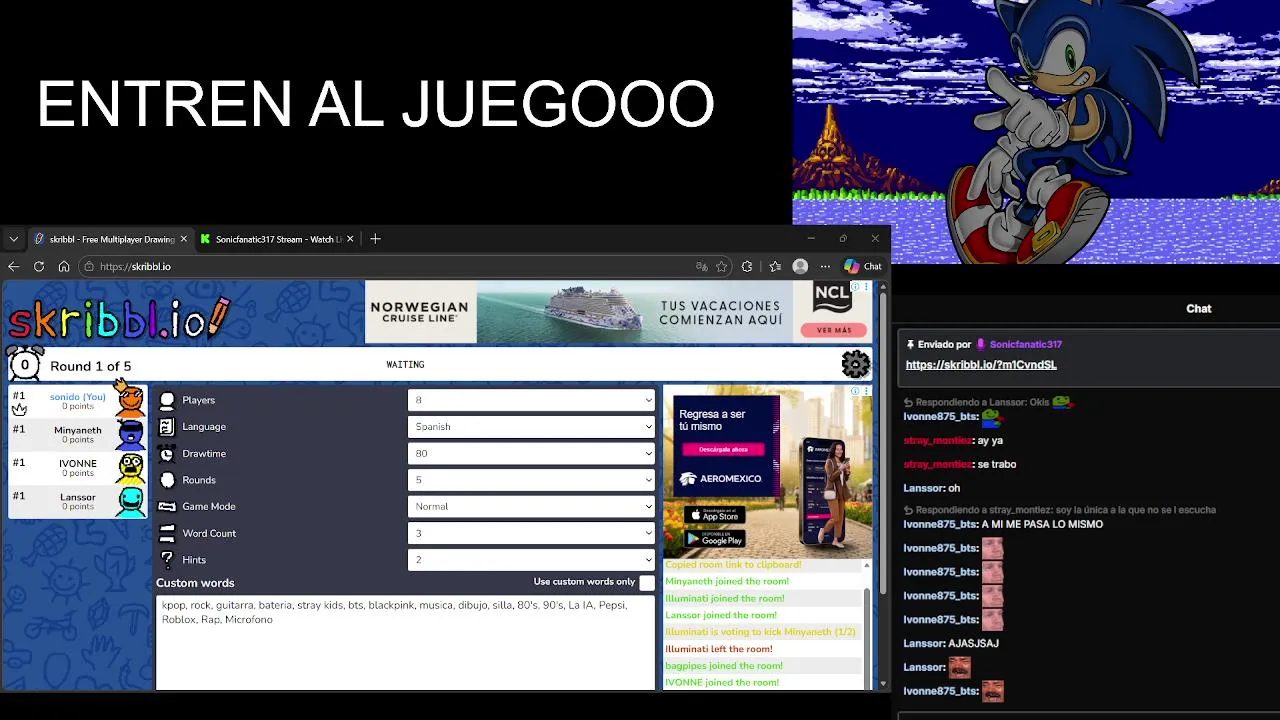
Task: Open the skribbl settings gear
Action: [x=856, y=364]
